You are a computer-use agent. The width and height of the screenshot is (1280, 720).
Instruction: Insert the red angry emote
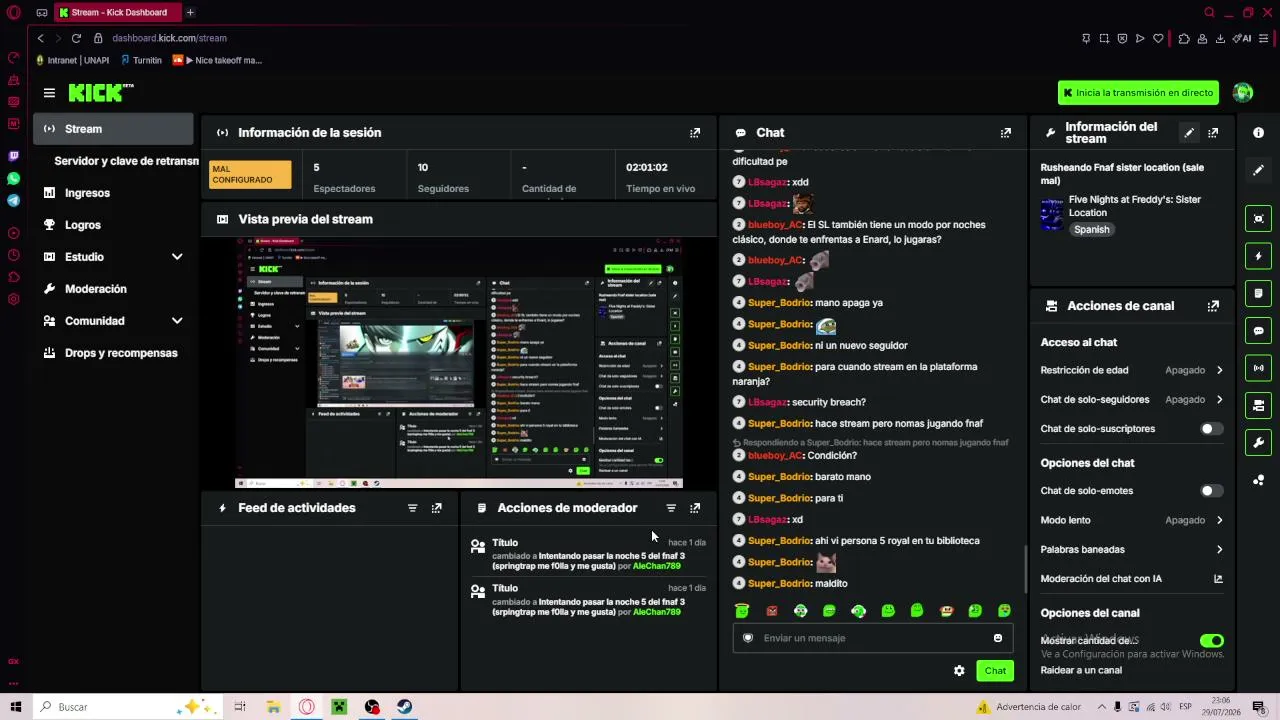[x=771, y=611]
